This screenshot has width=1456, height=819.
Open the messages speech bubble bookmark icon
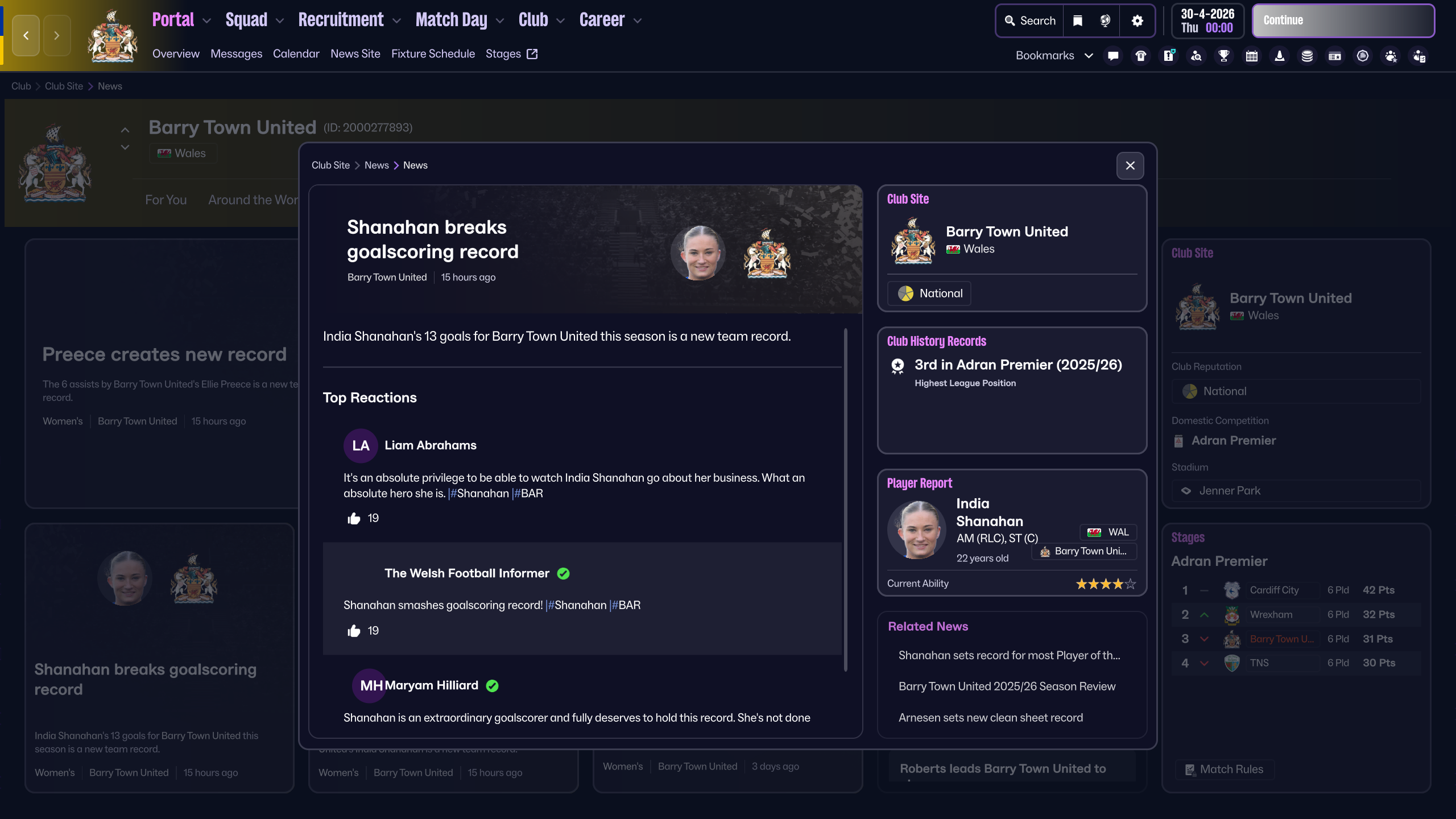1113,56
